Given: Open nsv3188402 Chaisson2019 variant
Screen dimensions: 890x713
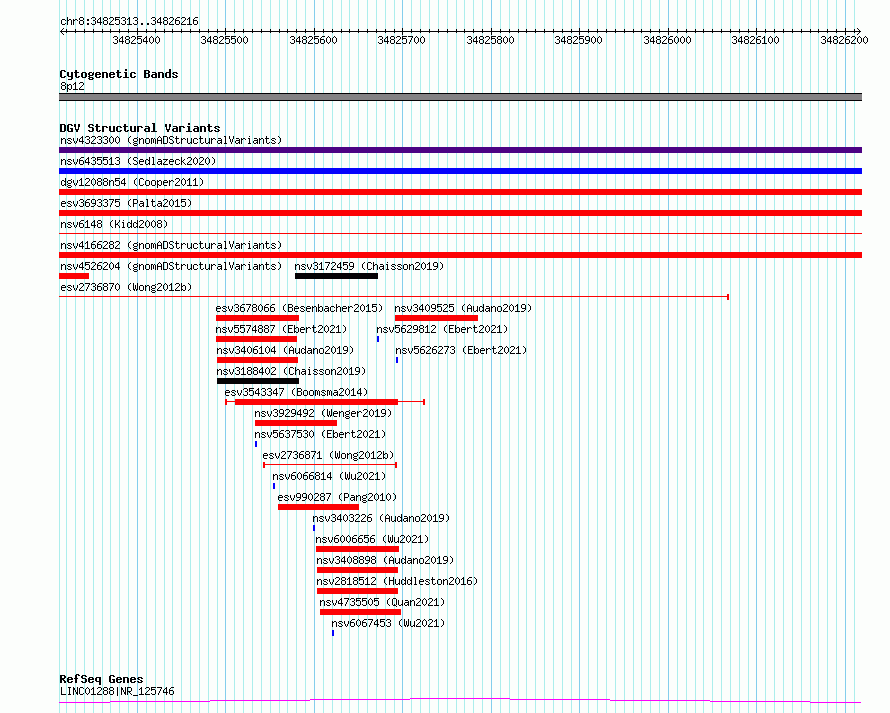Looking at the screenshot, I should (x=291, y=371).
